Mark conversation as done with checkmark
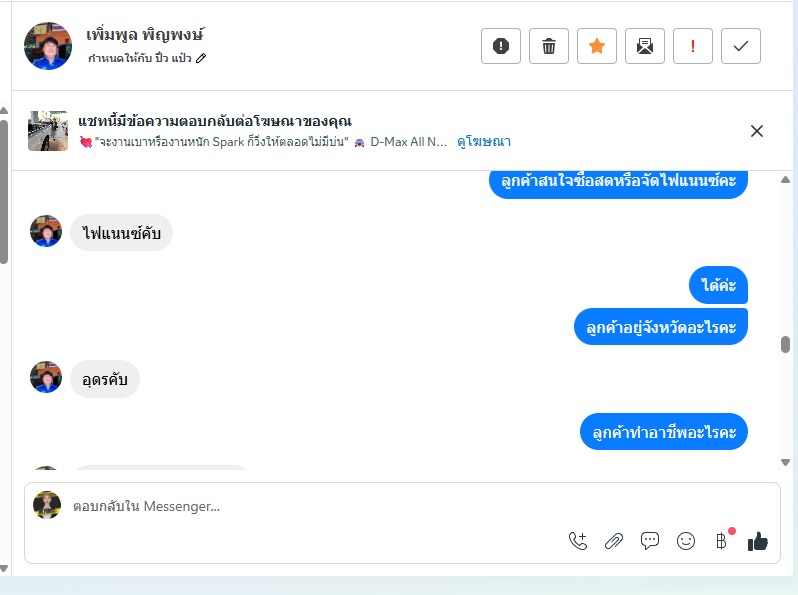This screenshot has height=595, width=798. (x=740, y=46)
